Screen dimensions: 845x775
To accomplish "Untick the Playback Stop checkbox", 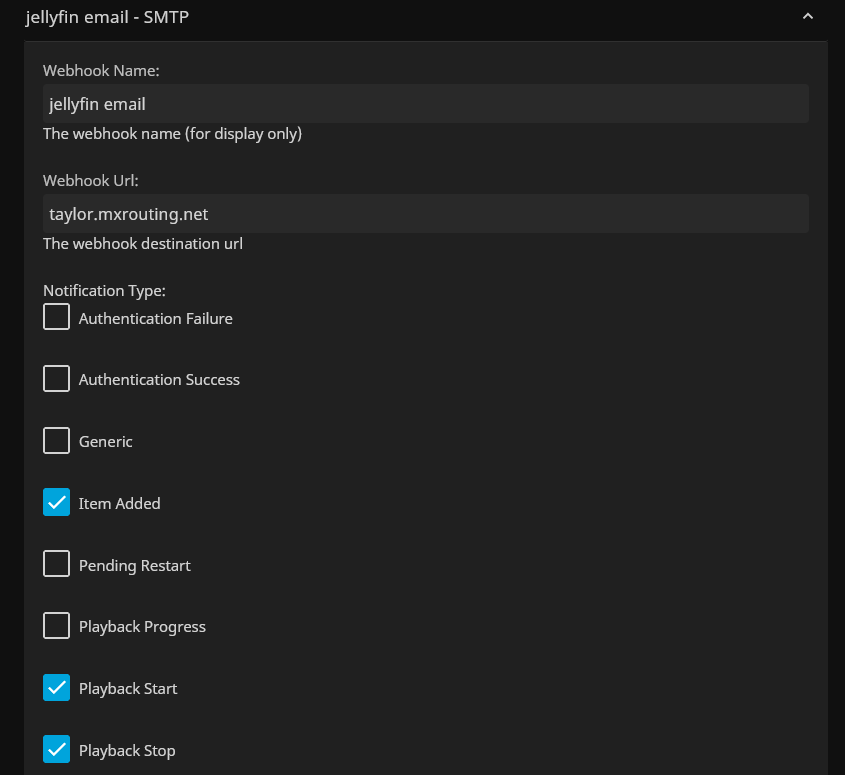I will (x=57, y=750).
